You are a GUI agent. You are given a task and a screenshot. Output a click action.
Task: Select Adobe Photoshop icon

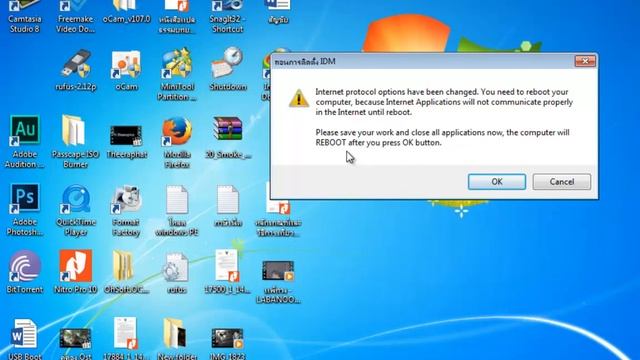tap(24, 210)
